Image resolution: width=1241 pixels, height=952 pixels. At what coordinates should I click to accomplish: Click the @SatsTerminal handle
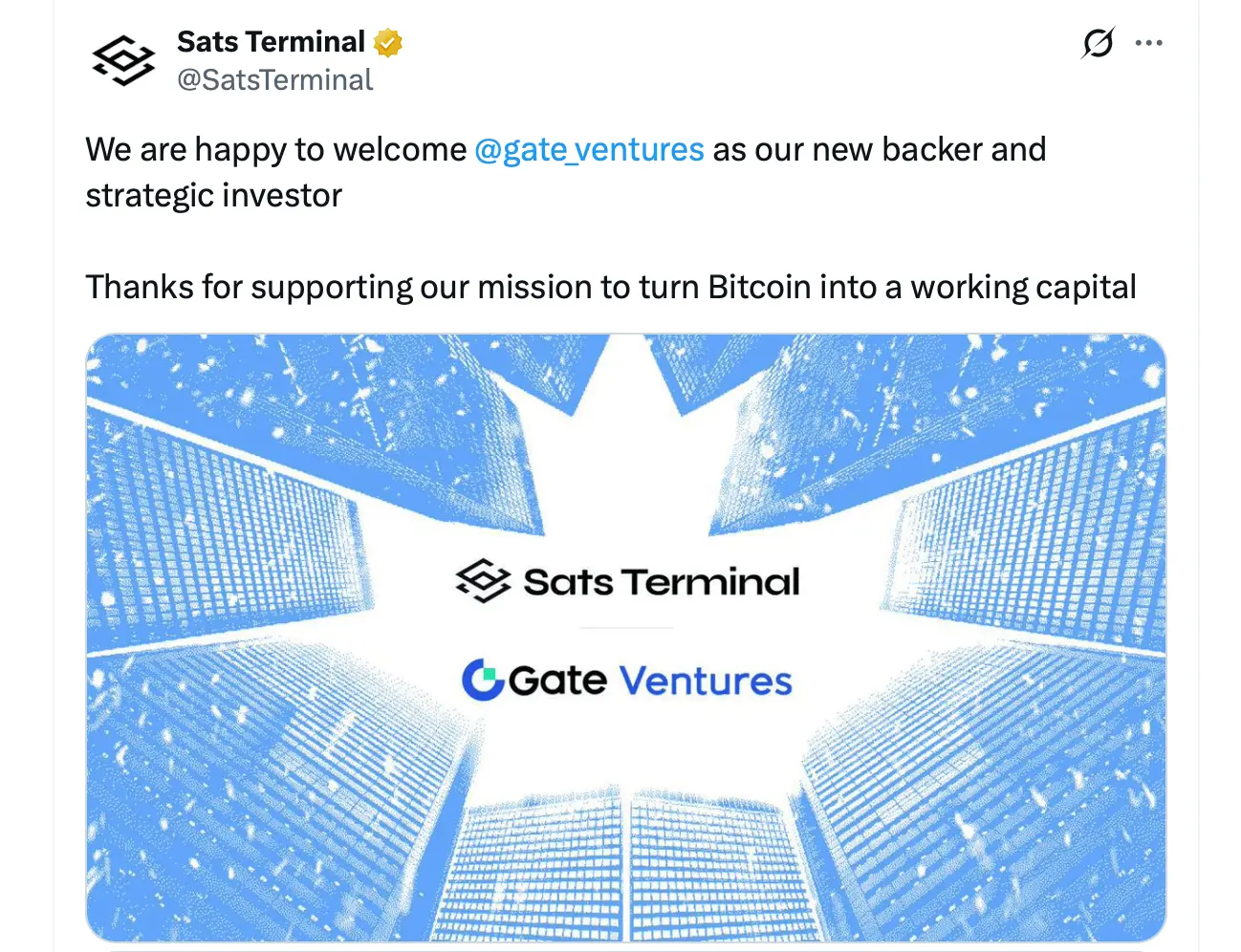tap(275, 79)
